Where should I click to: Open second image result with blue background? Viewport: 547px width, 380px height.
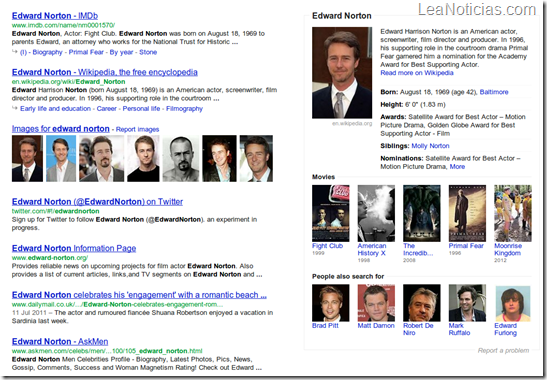coord(61,158)
